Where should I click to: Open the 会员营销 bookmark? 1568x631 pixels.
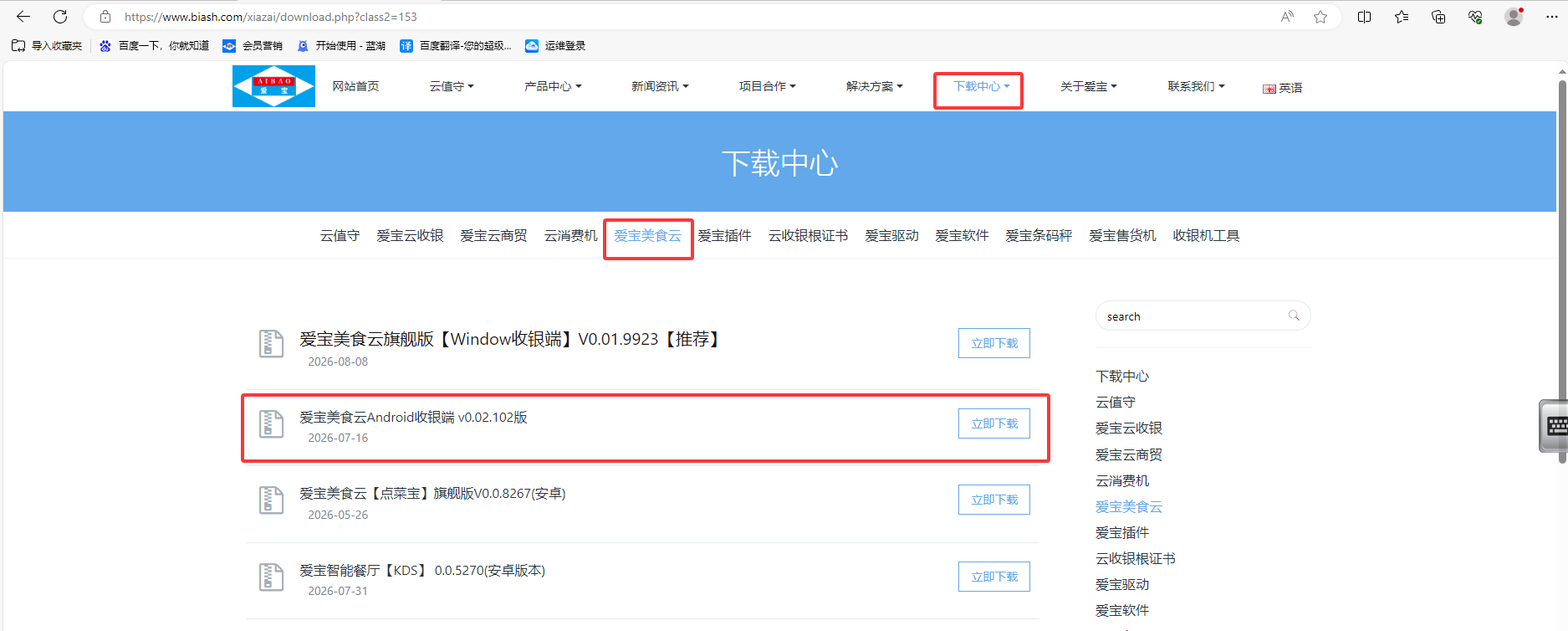(x=253, y=46)
